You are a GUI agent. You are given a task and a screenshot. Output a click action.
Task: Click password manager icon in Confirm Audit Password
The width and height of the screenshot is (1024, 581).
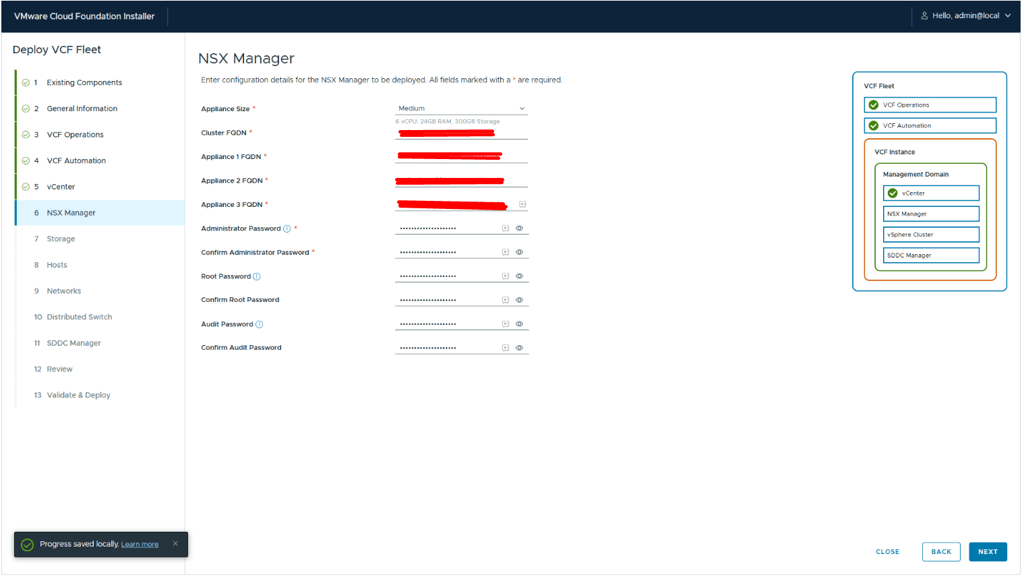tap(506, 349)
